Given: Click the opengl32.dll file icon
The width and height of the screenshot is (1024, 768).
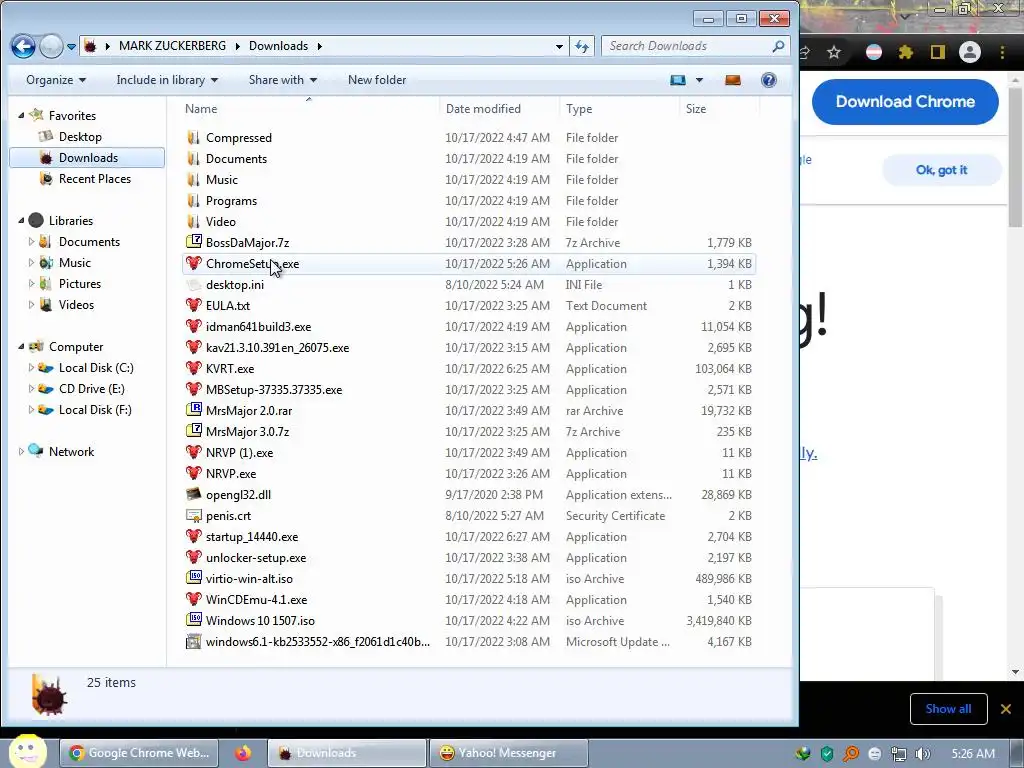Looking at the screenshot, I should click(x=193, y=494).
